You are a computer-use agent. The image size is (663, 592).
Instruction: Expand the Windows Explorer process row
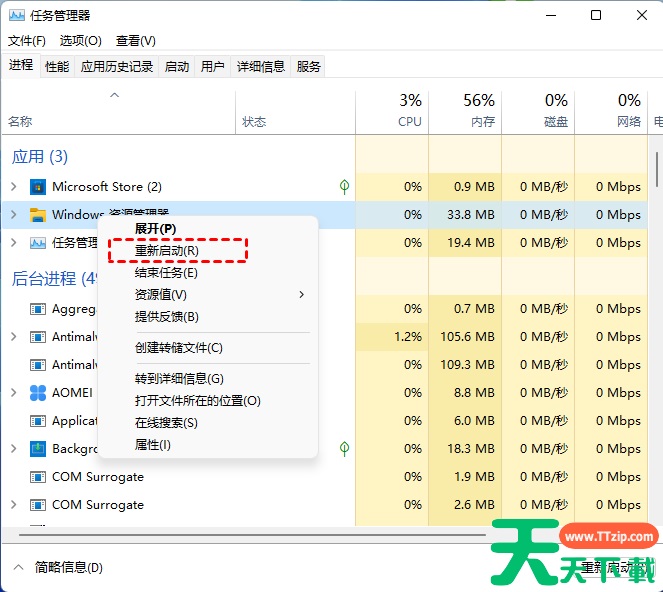tap(14, 215)
